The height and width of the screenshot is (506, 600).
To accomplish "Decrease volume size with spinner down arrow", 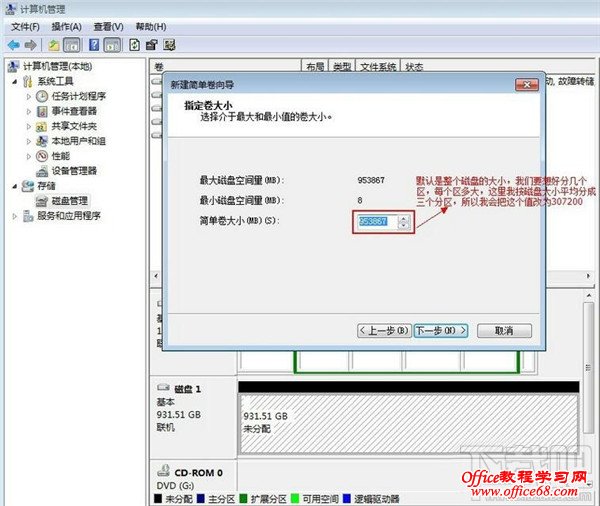I will click(404, 225).
